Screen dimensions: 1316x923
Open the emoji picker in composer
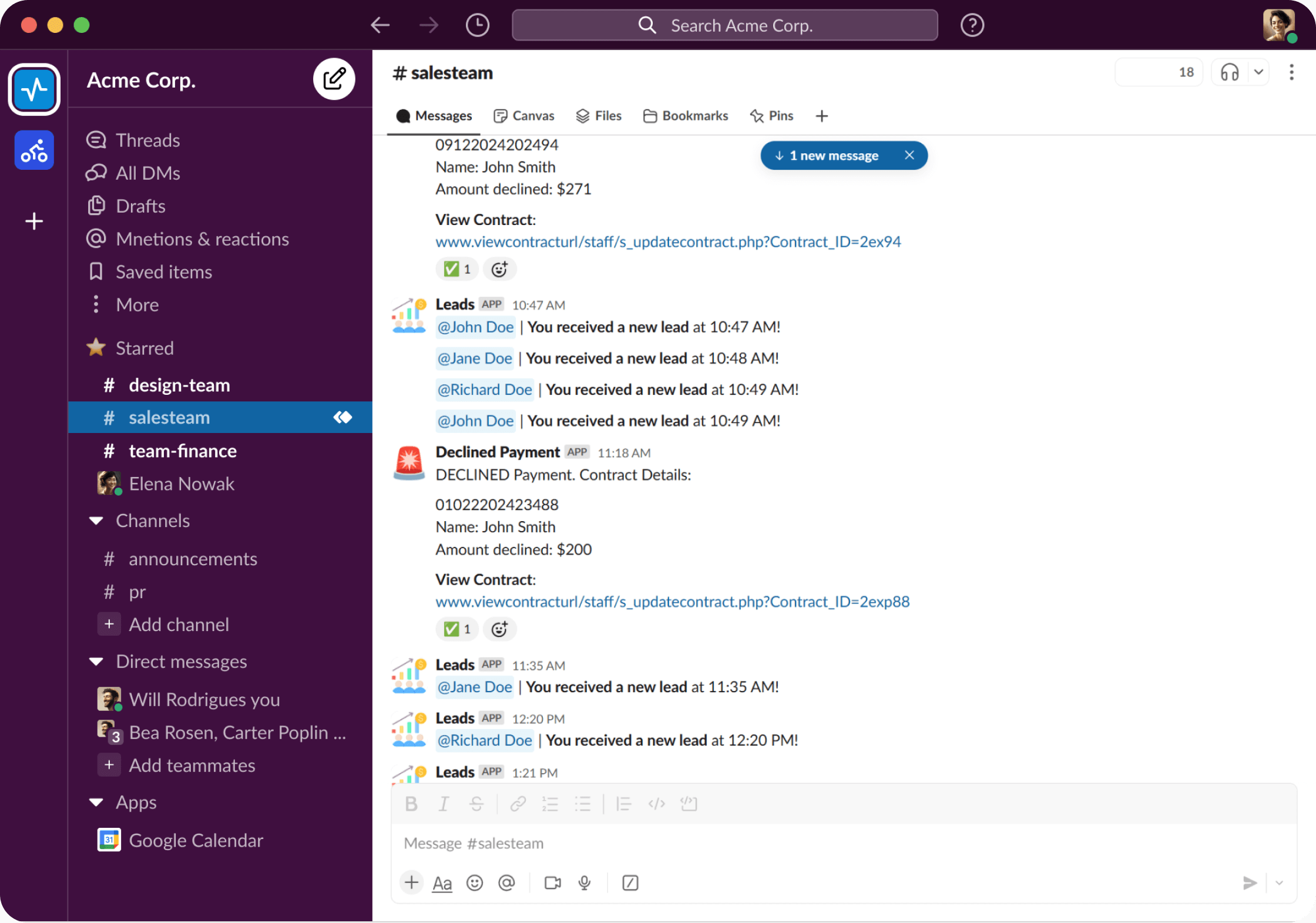(474, 883)
